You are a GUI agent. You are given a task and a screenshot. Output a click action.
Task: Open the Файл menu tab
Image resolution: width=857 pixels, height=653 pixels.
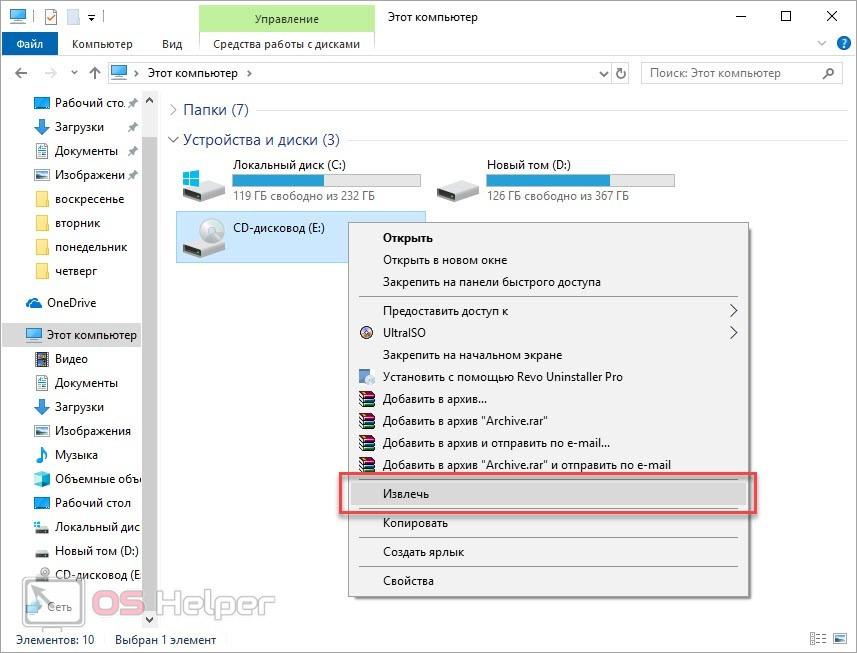coord(30,44)
